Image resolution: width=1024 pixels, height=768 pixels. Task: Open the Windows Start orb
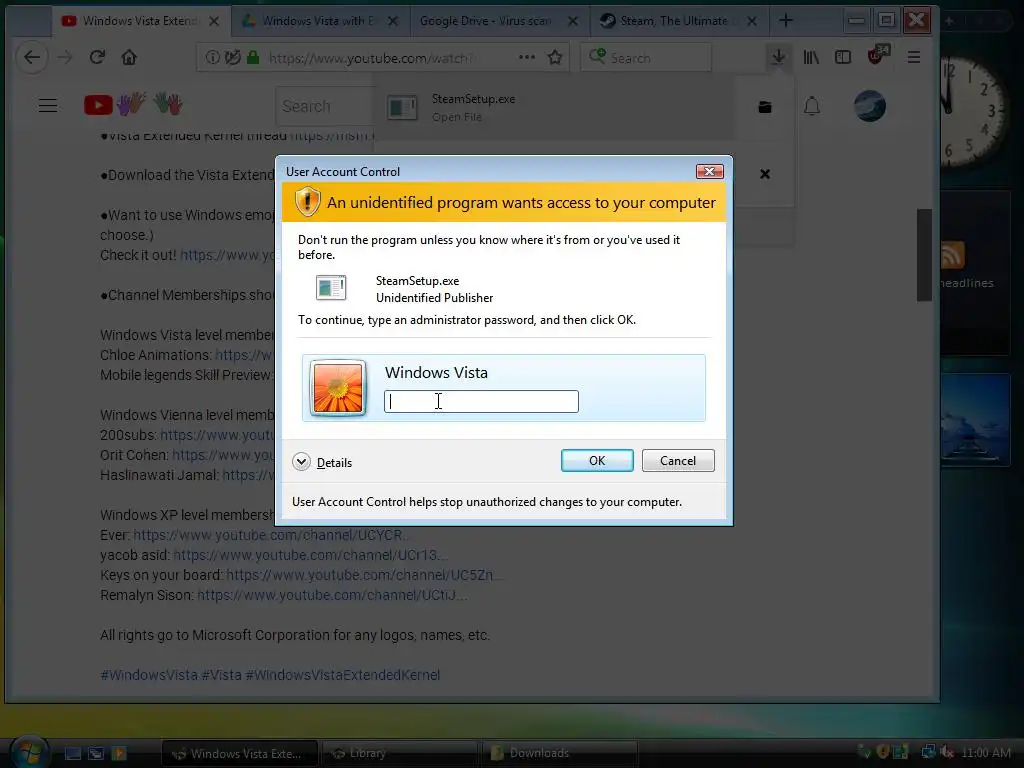pyautogui.click(x=30, y=752)
